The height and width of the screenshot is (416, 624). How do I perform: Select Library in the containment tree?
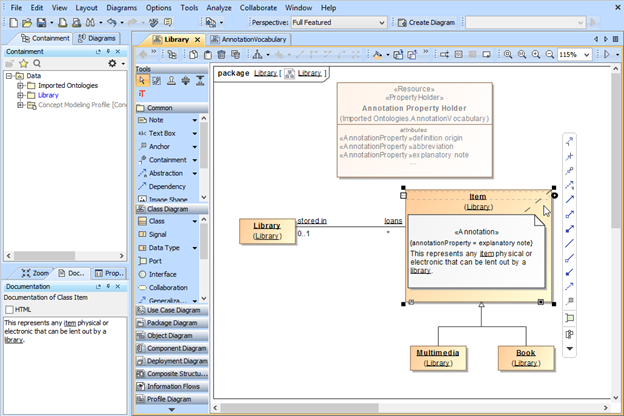click(49, 95)
